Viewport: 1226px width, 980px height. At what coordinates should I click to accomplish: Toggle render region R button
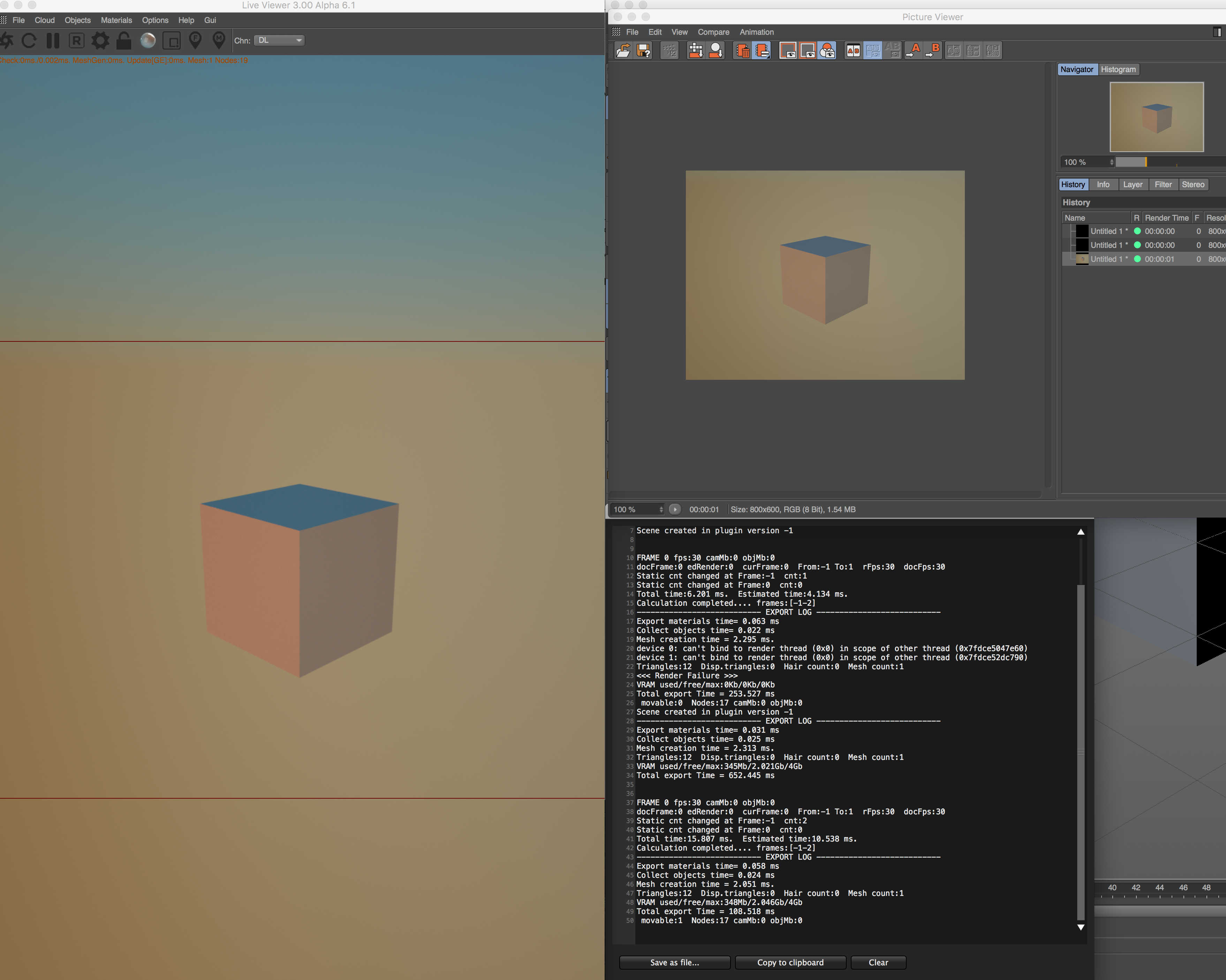(76, 40)
